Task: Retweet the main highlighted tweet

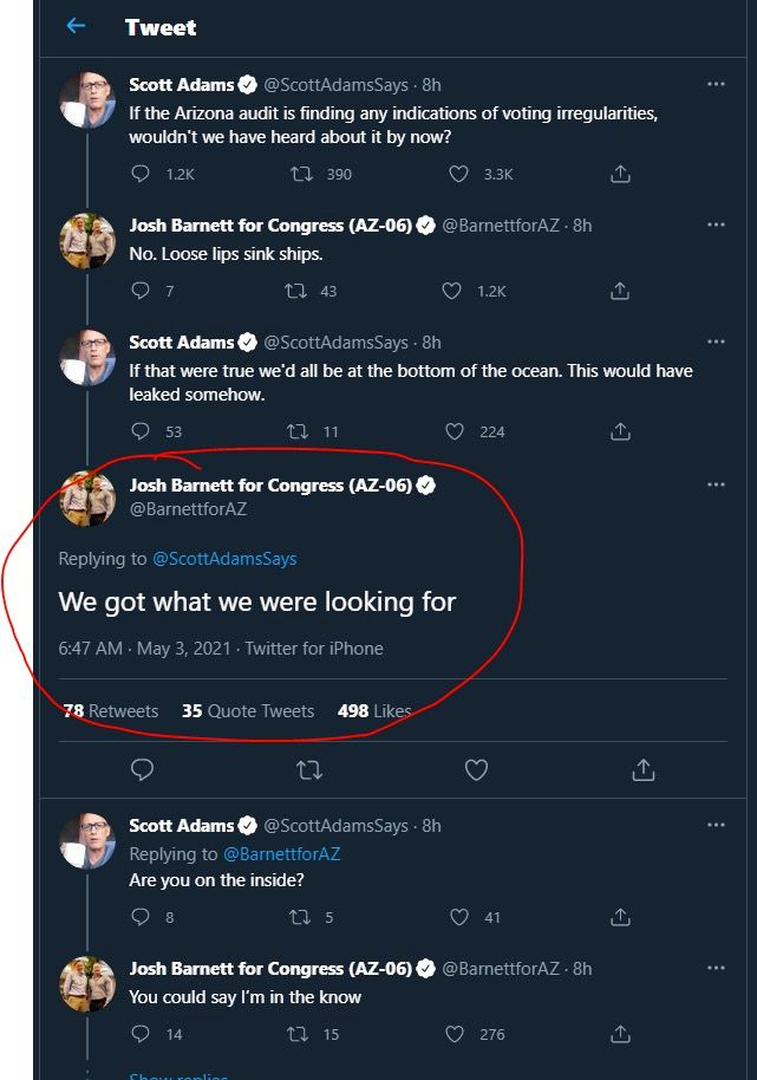Action: point(310,769)
